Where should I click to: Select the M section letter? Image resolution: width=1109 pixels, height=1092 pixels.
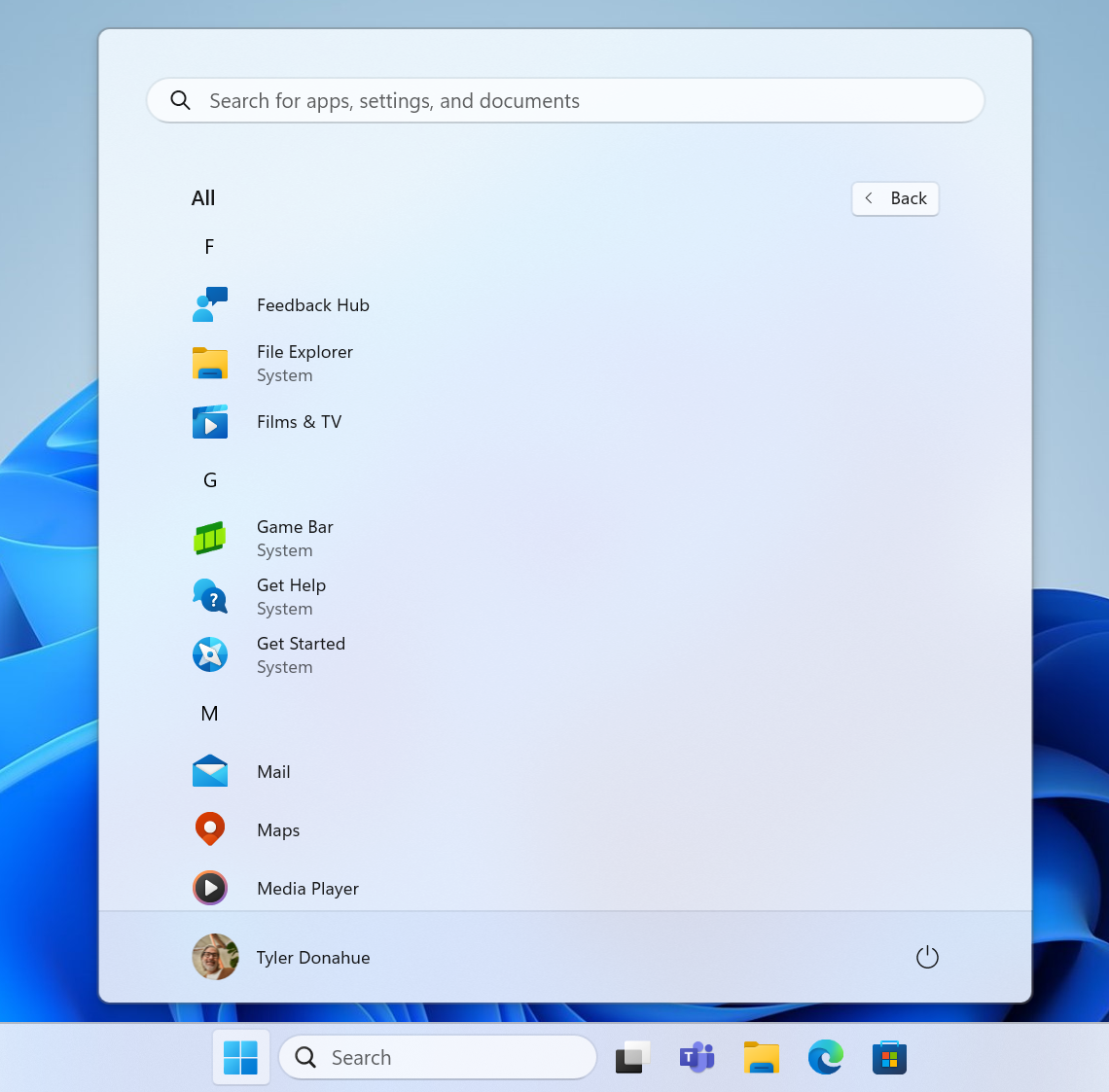coord(209,713)
